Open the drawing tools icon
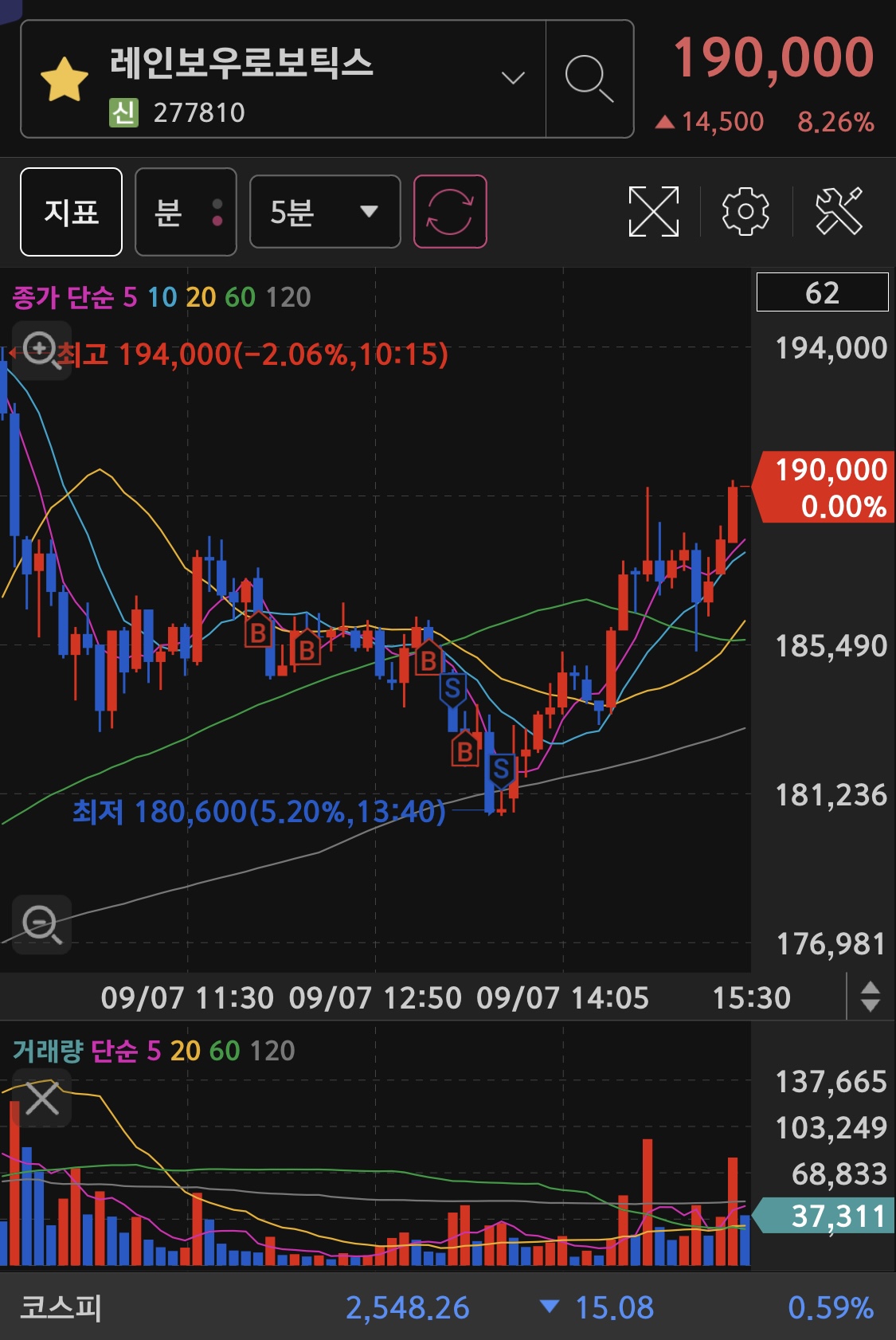Image resolution: width=896 pixels, height=1340 pixels. click(839, 212)
